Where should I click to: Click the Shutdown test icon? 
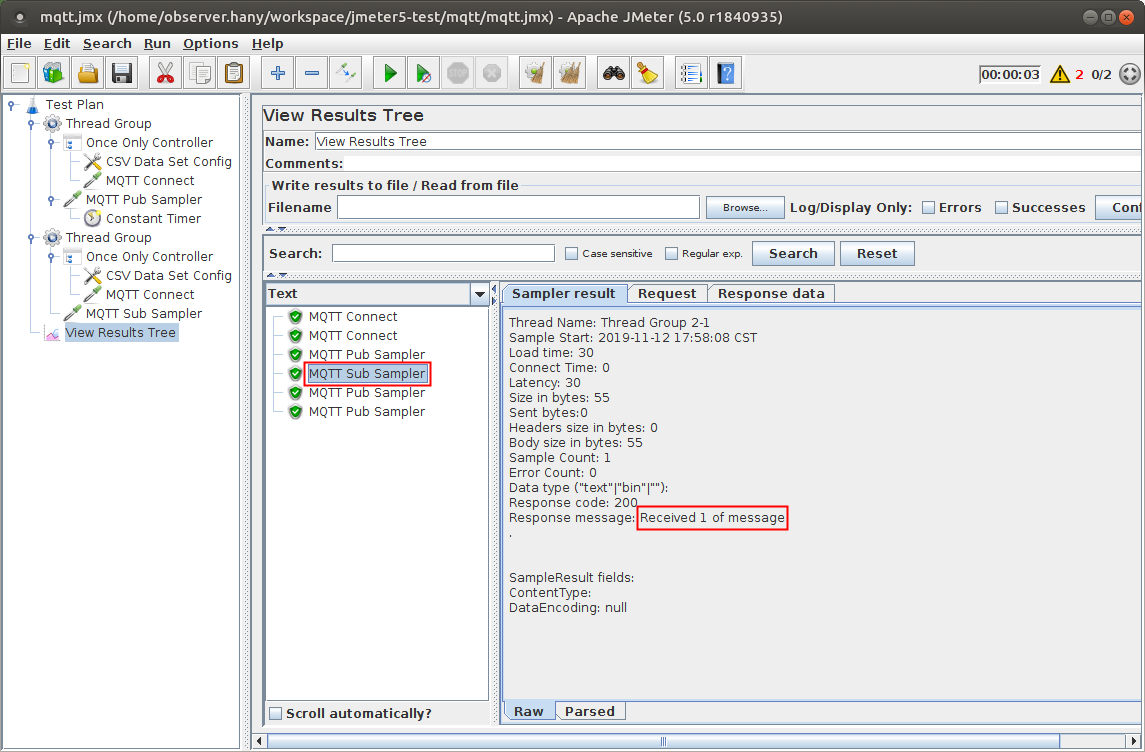coord(491,73)
